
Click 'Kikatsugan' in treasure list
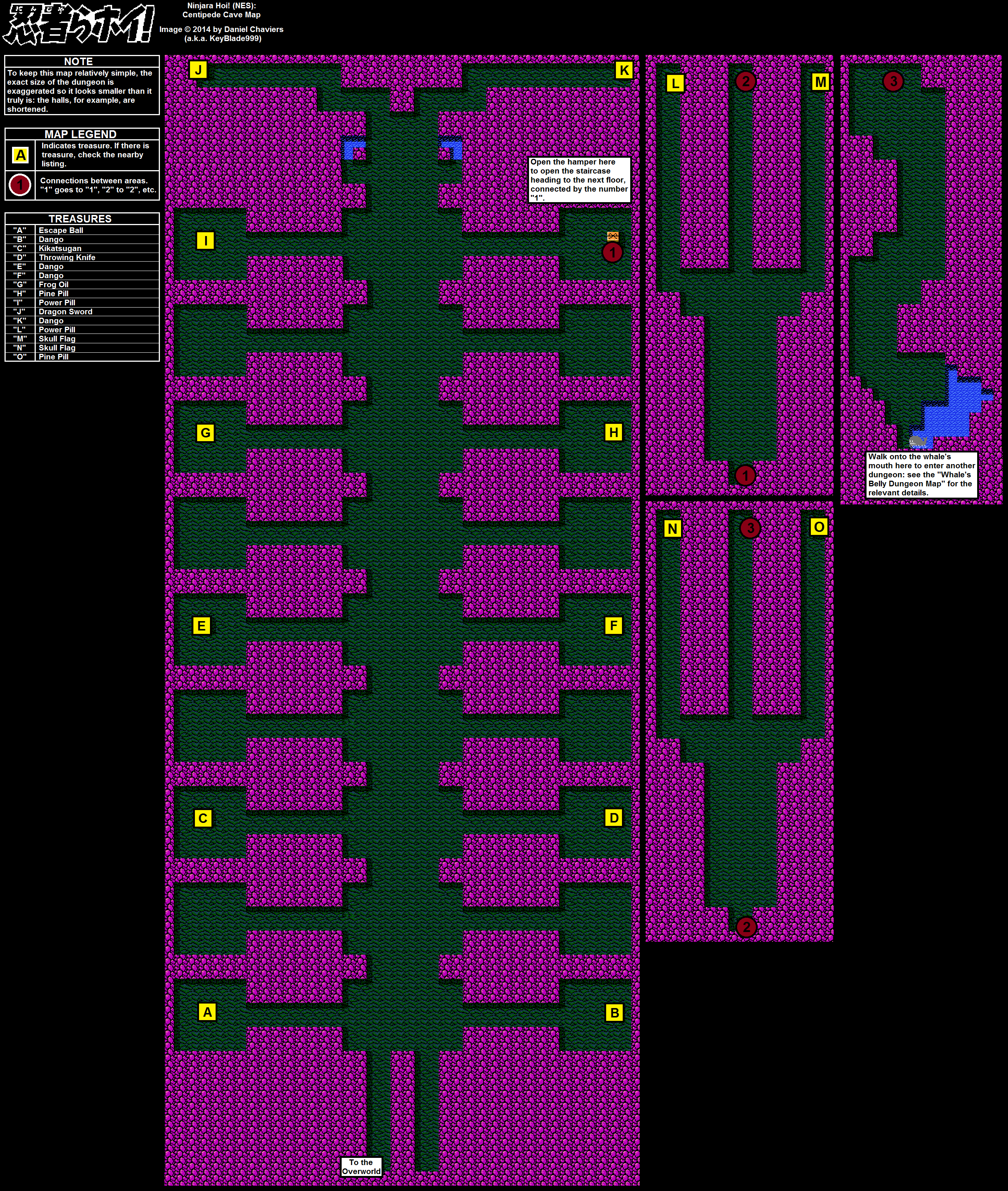(60, 249)
